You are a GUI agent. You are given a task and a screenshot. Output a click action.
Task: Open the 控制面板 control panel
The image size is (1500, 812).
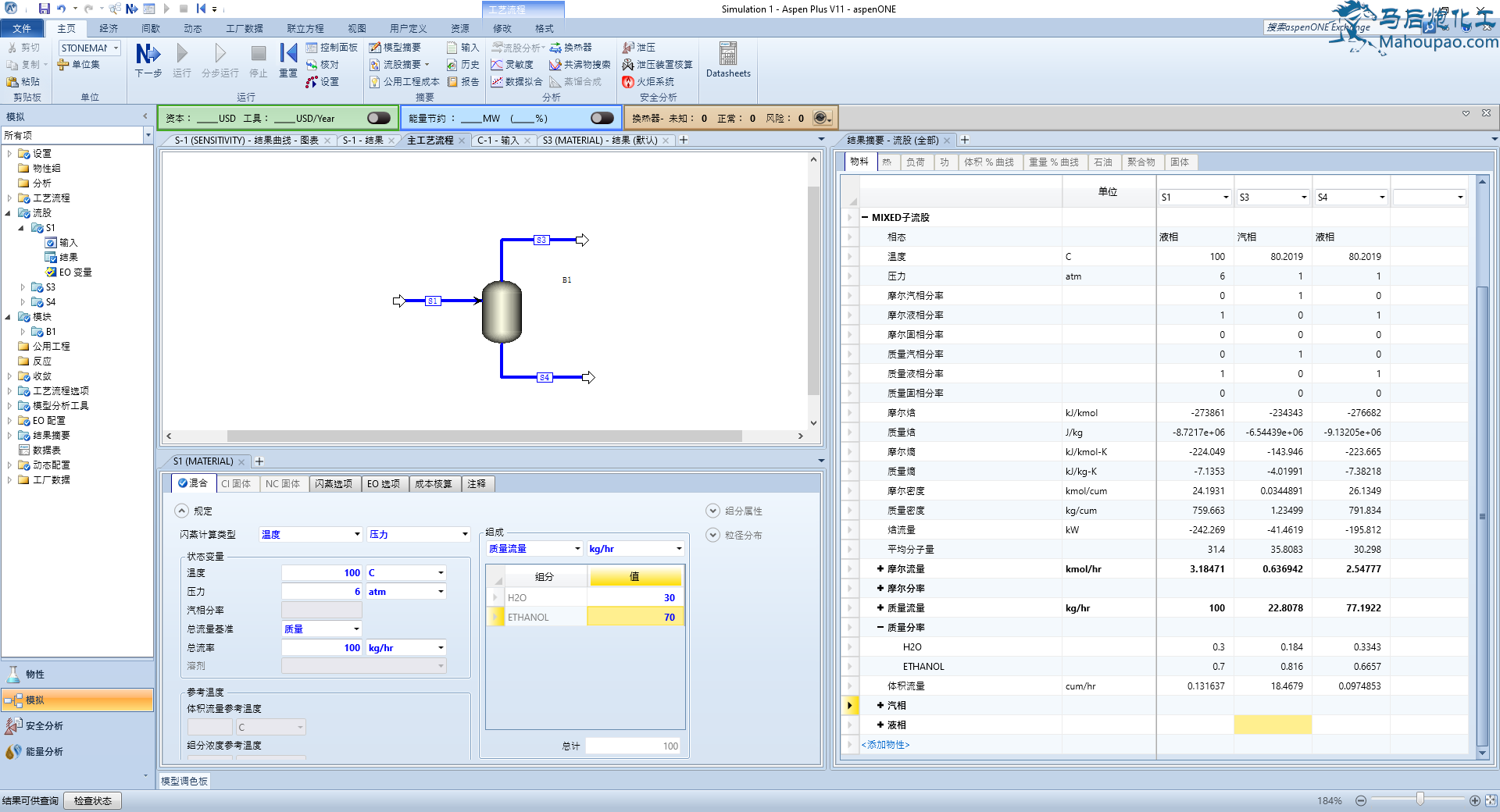tap(332, 48)
